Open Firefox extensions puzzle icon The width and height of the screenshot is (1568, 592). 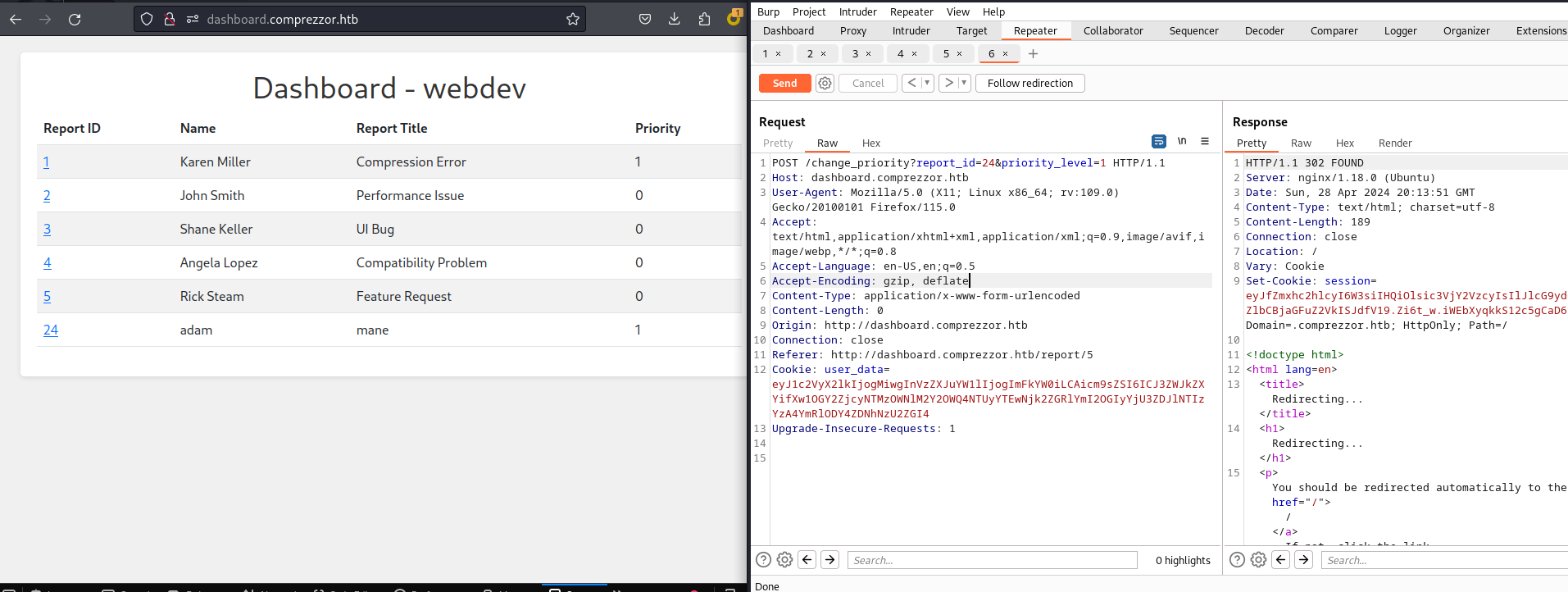tap(704, 19)
